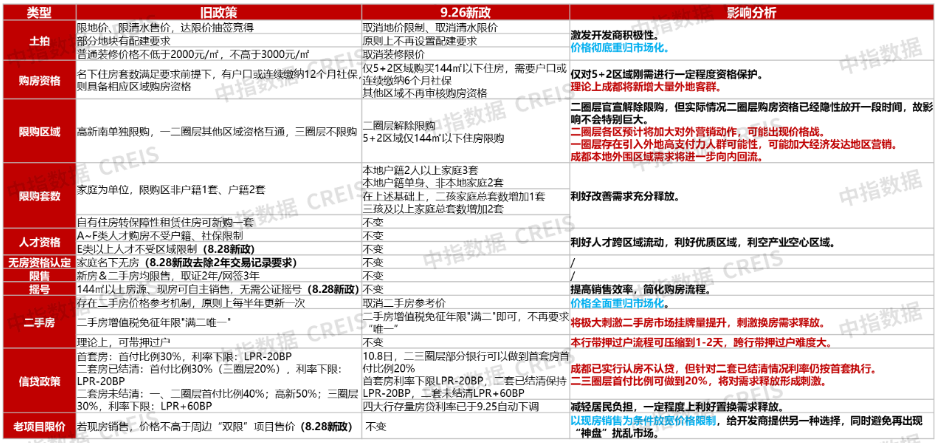Viewport: 938px width, 443px height.
Task: Click the '影响分析' column header
Action: coord(751,13)
